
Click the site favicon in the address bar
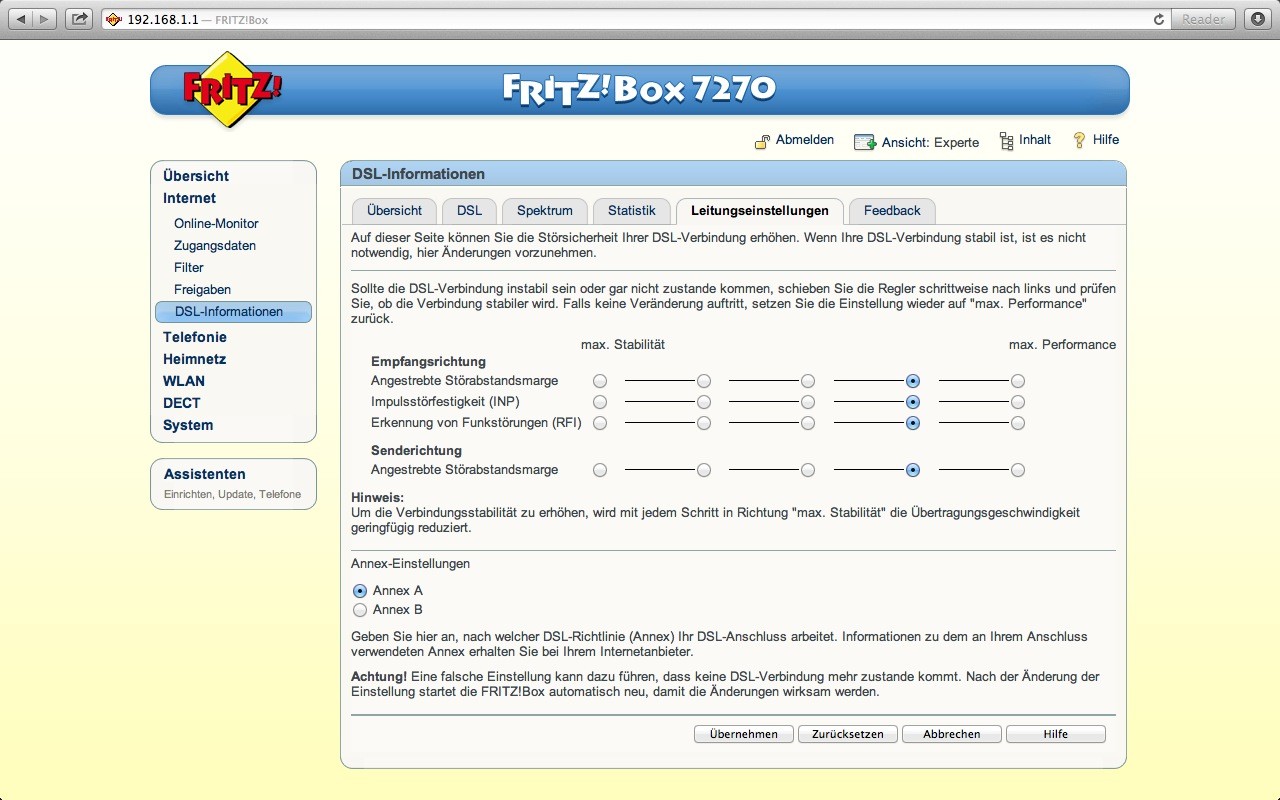pos(114,19)
